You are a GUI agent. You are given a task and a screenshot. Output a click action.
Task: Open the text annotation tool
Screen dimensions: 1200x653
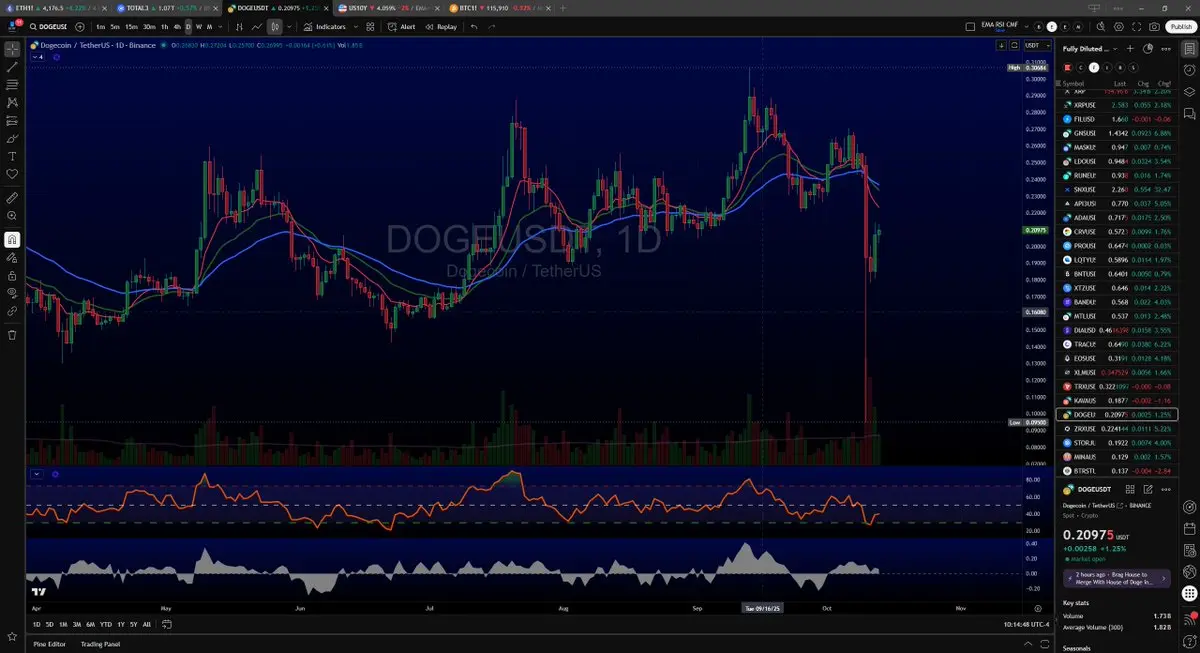[12, 157]
